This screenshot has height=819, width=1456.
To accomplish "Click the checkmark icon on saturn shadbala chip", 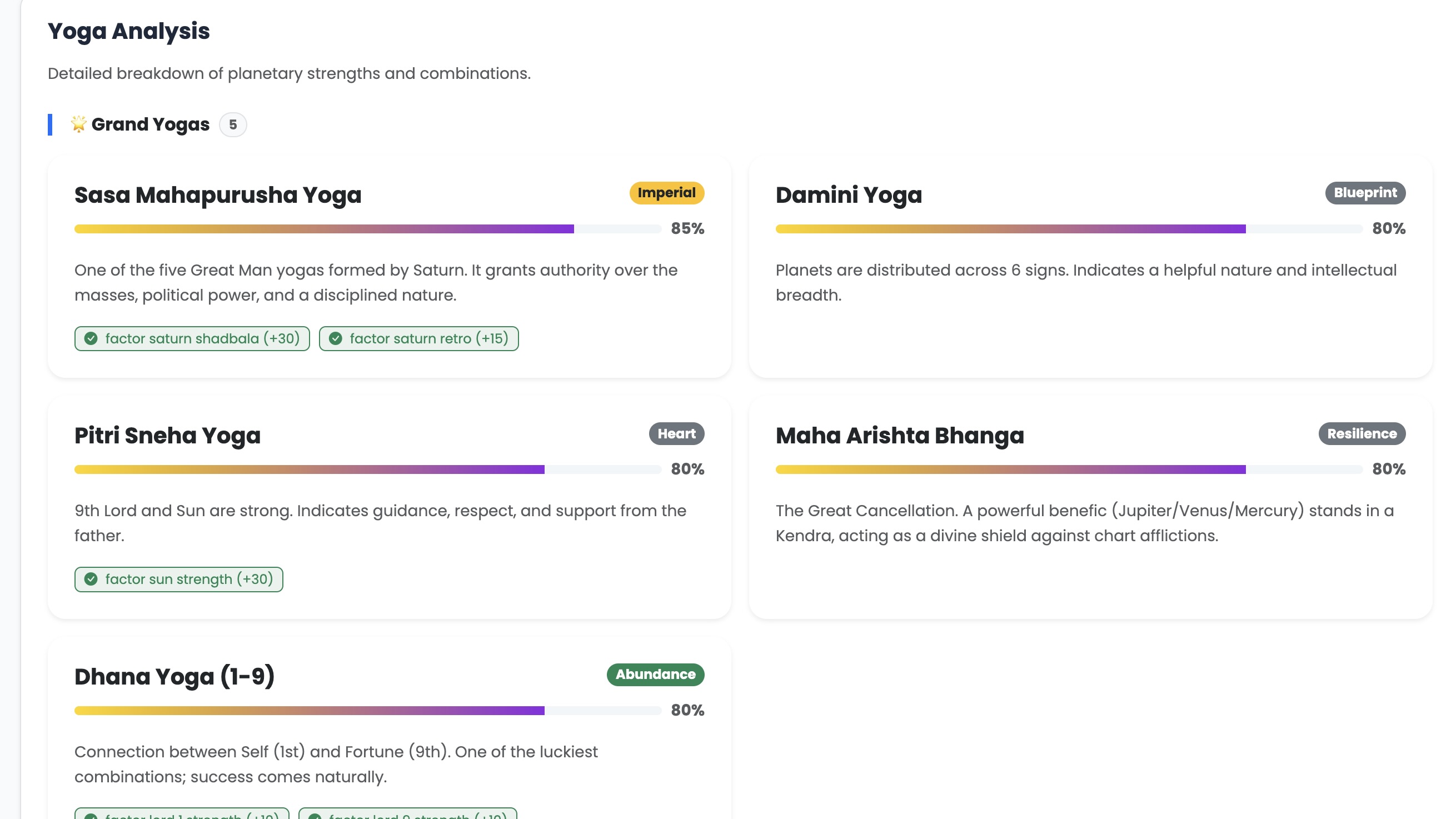I will [x=91, y=338].
